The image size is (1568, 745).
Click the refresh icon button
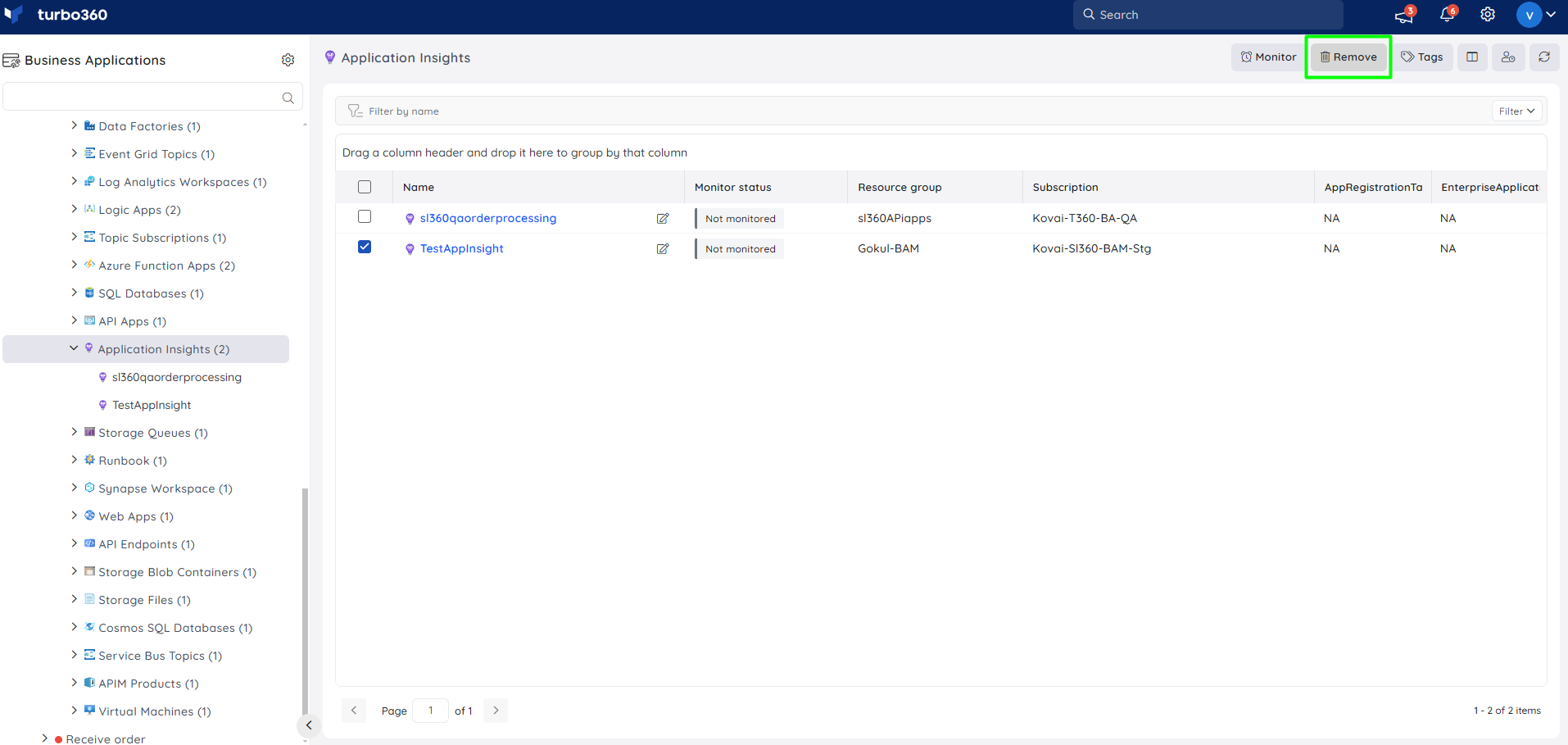(x=1544, y=57)
